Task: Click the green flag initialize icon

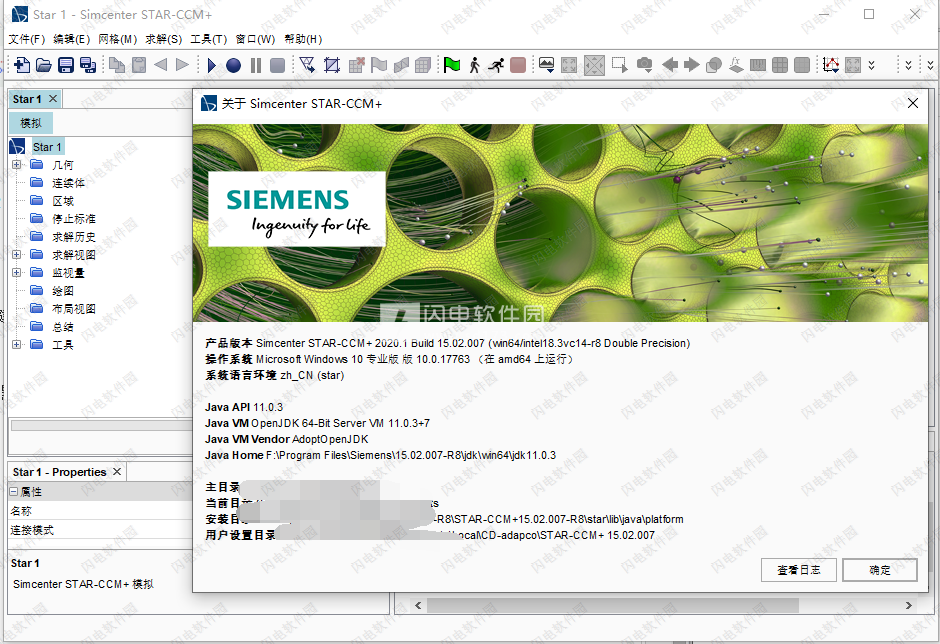Action: (452, 65)
